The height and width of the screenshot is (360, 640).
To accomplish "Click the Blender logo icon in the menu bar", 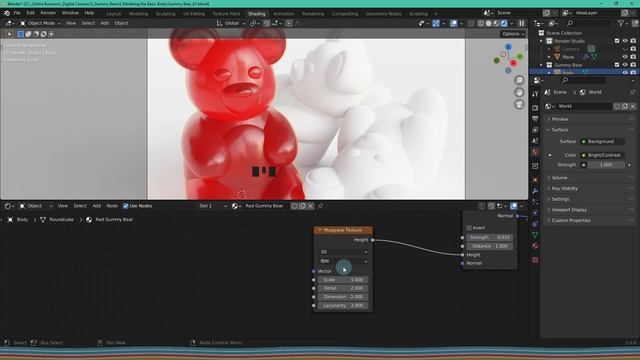I will click(7, 13).
